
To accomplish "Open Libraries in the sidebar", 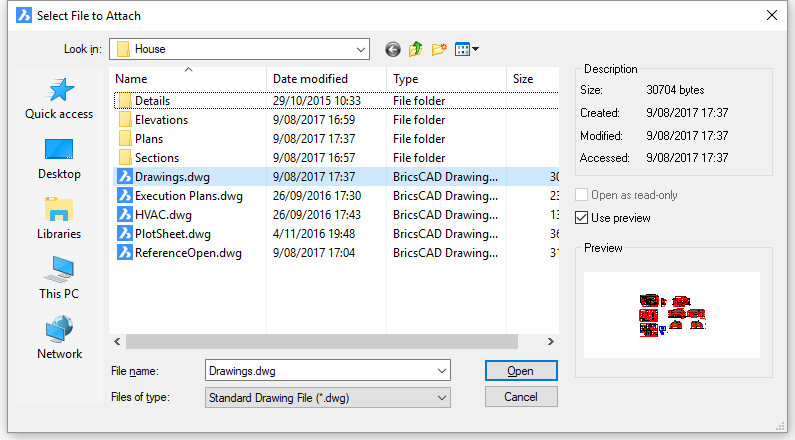I will [x=59, y=218].
